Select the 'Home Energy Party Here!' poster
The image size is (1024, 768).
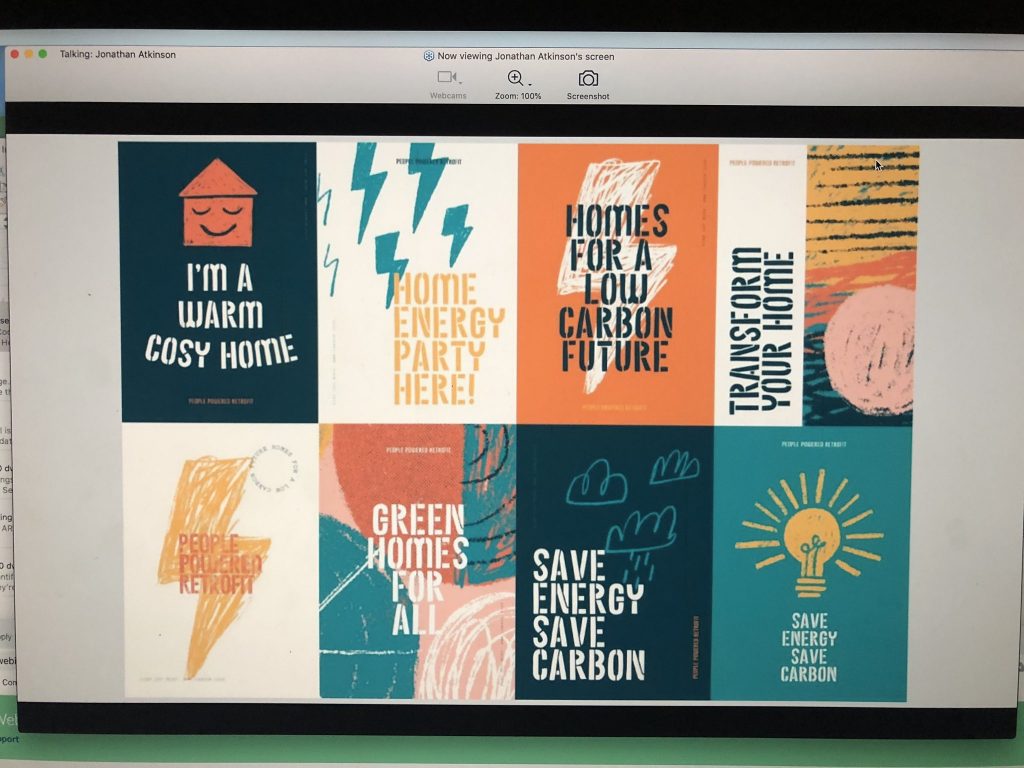[417, 283]
